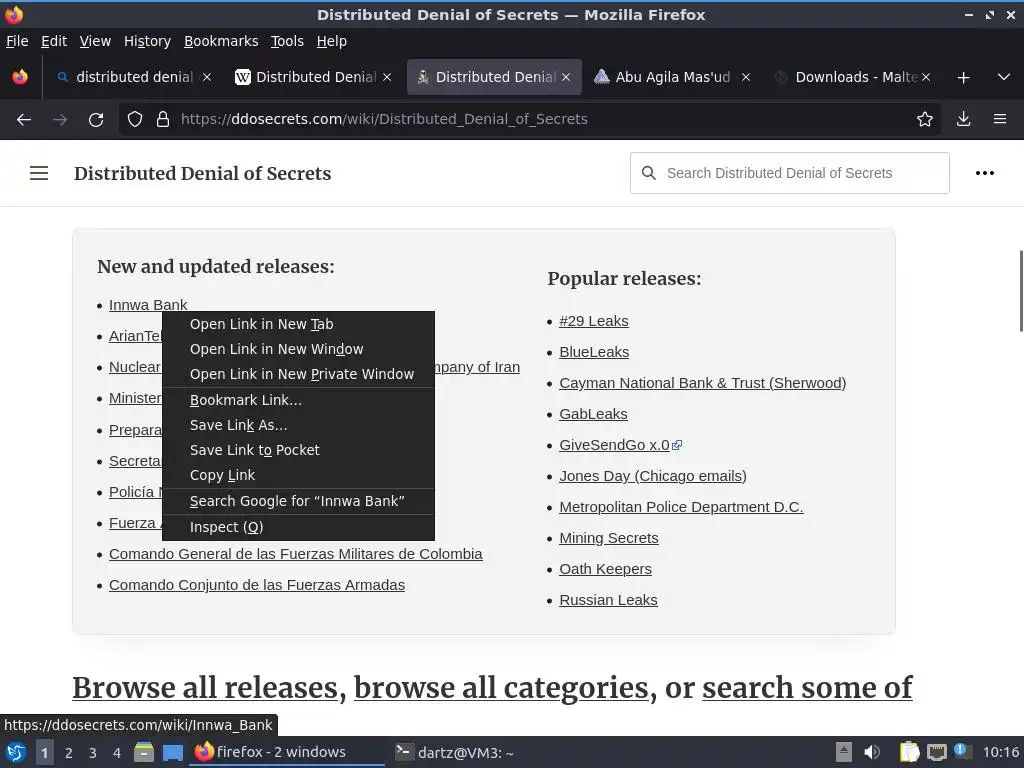Open the tracking protection shield icon
Image resolution: width=1024 pixels, height=768 pixels.
pos(135,119)
